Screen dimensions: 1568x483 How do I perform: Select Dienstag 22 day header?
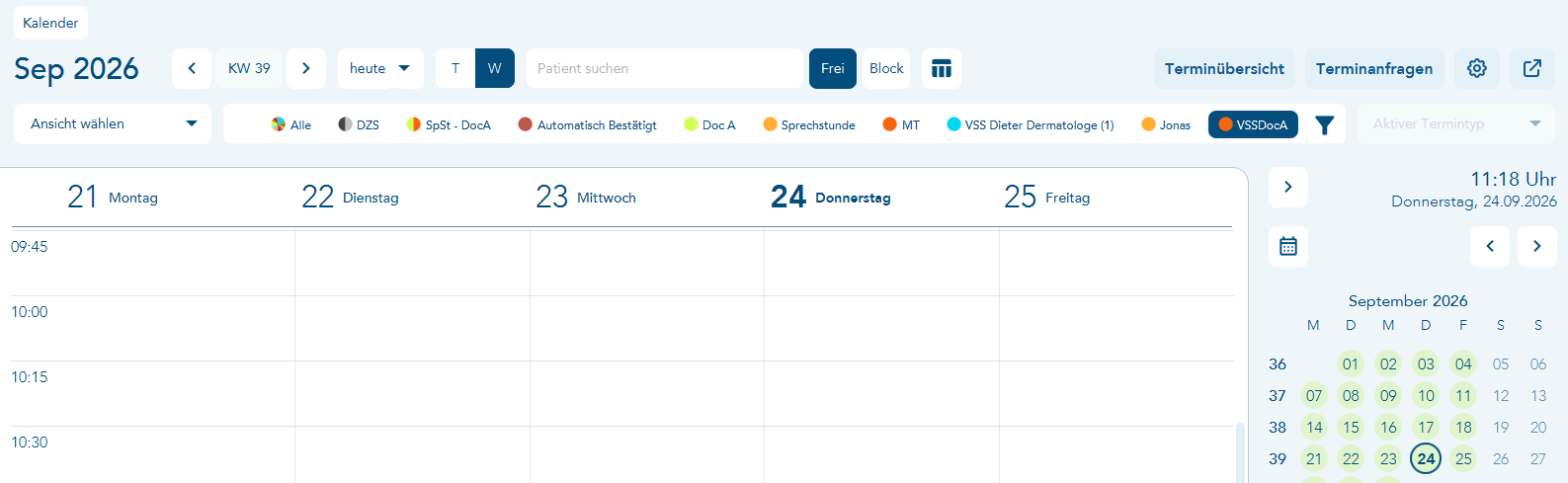tap(350, 197)
